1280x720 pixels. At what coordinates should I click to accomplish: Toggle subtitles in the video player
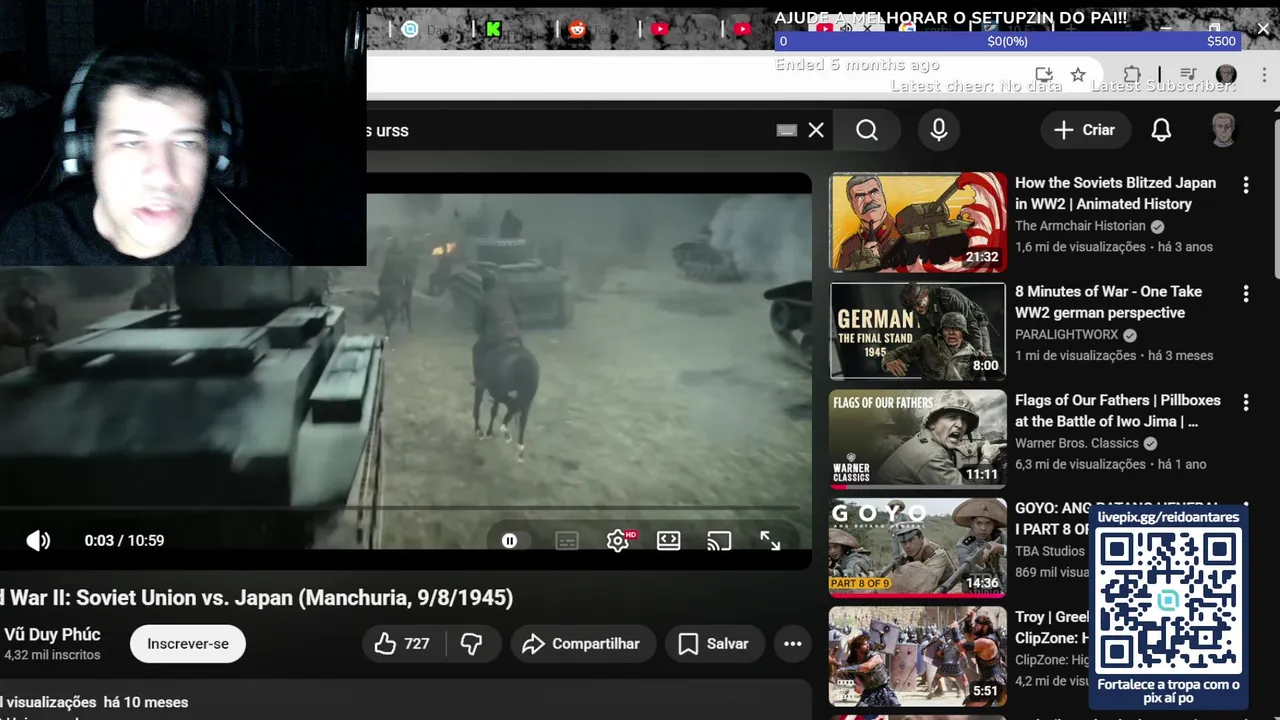567,541
